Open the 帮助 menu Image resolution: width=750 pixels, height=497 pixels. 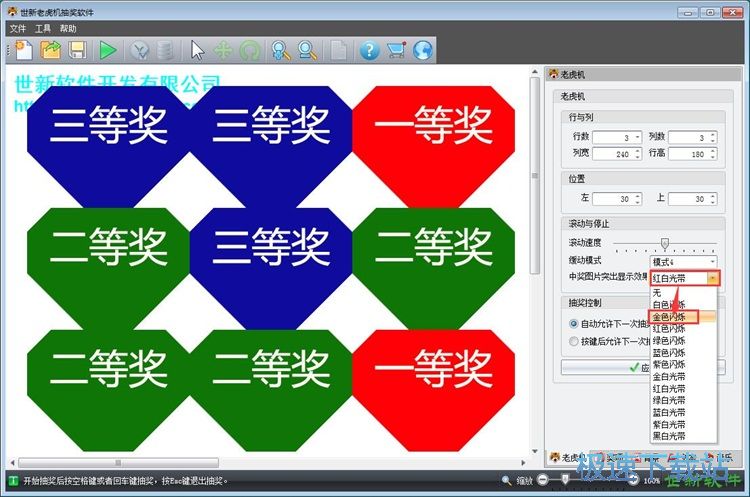click(x=68, y=29)
